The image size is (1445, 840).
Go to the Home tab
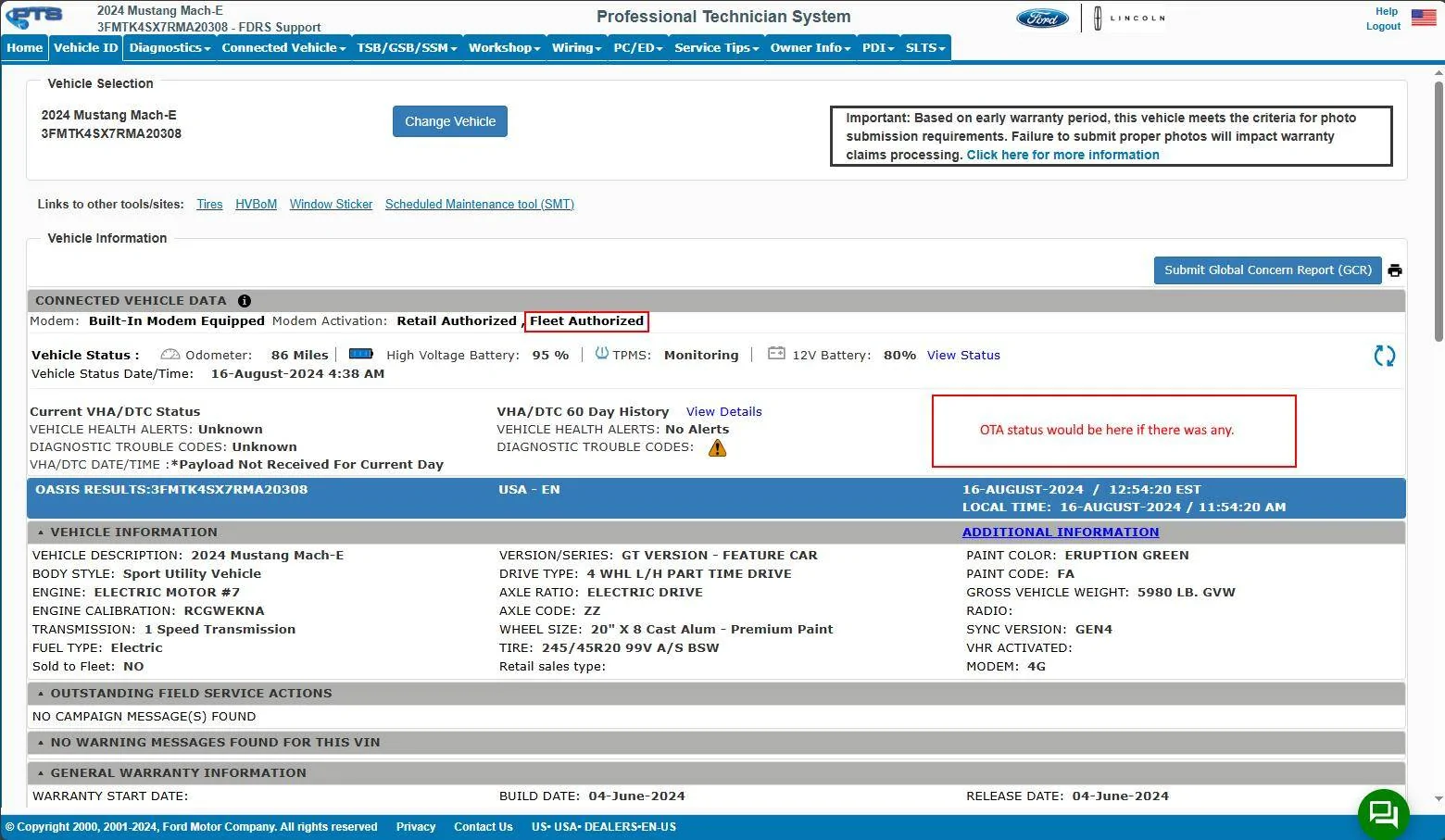25,48
